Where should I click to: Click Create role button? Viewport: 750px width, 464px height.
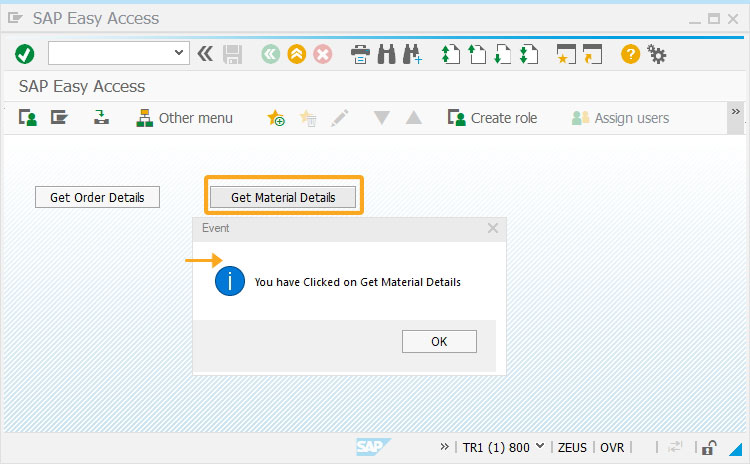click(x=492, y=118)
